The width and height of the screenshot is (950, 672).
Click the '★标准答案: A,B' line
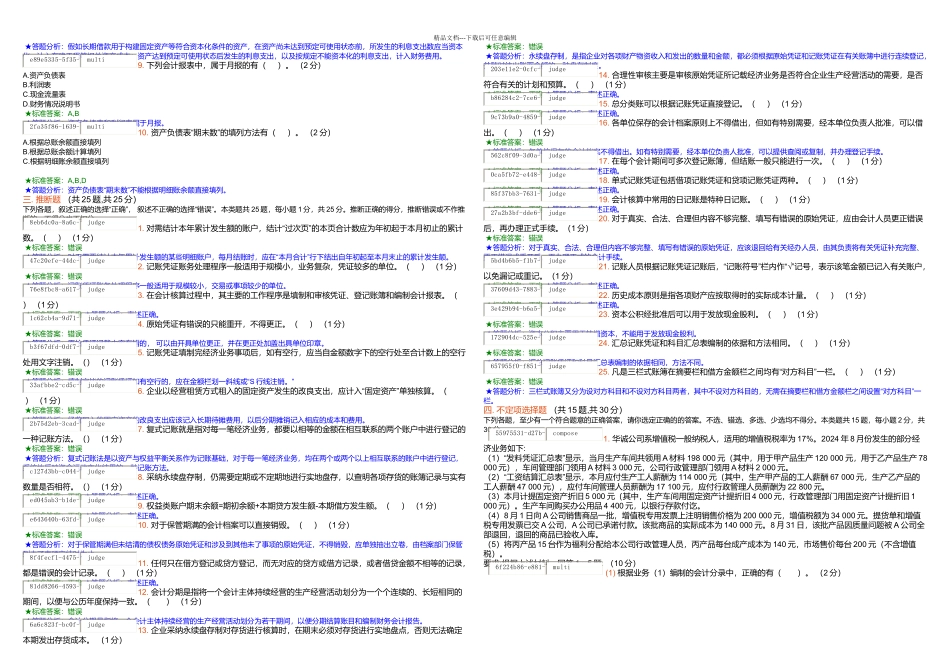[x=52, y=114]
